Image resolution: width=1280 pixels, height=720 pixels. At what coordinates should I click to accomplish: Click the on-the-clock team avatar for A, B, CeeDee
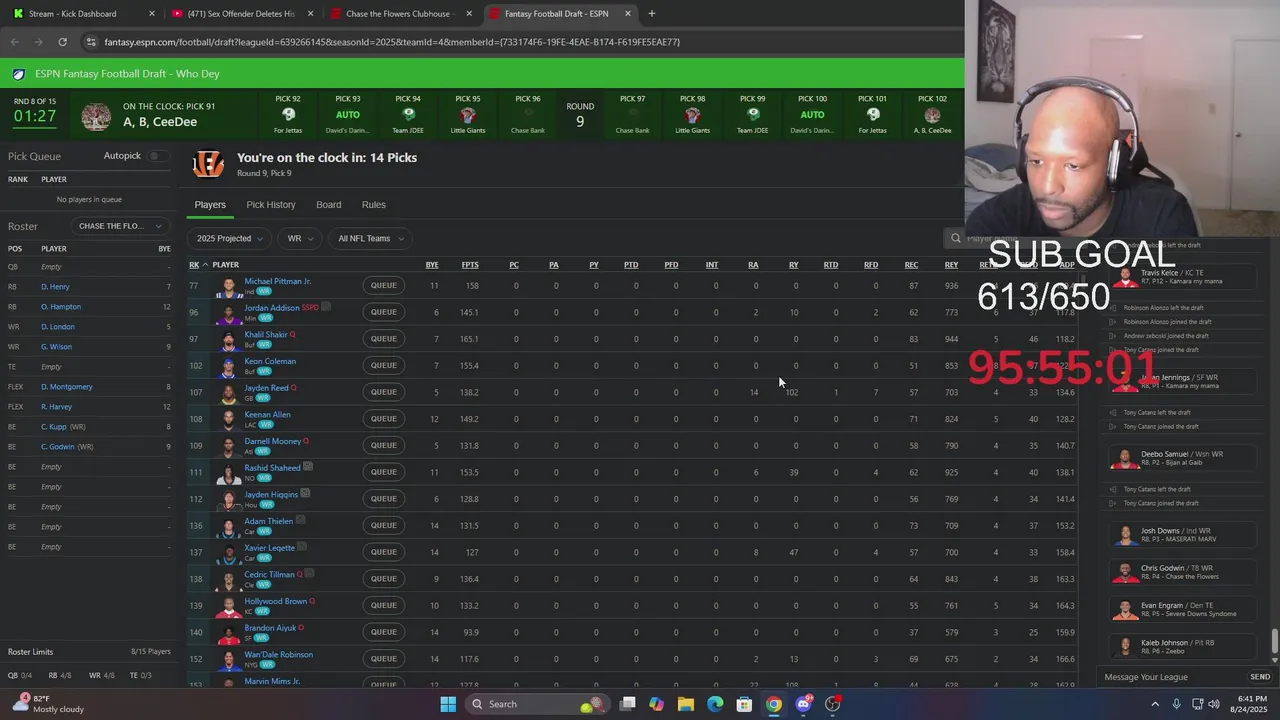click(x=96, y=116)
